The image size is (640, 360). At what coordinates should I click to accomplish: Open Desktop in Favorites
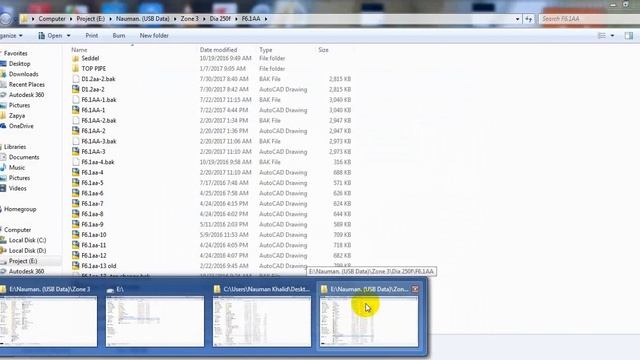19,64
